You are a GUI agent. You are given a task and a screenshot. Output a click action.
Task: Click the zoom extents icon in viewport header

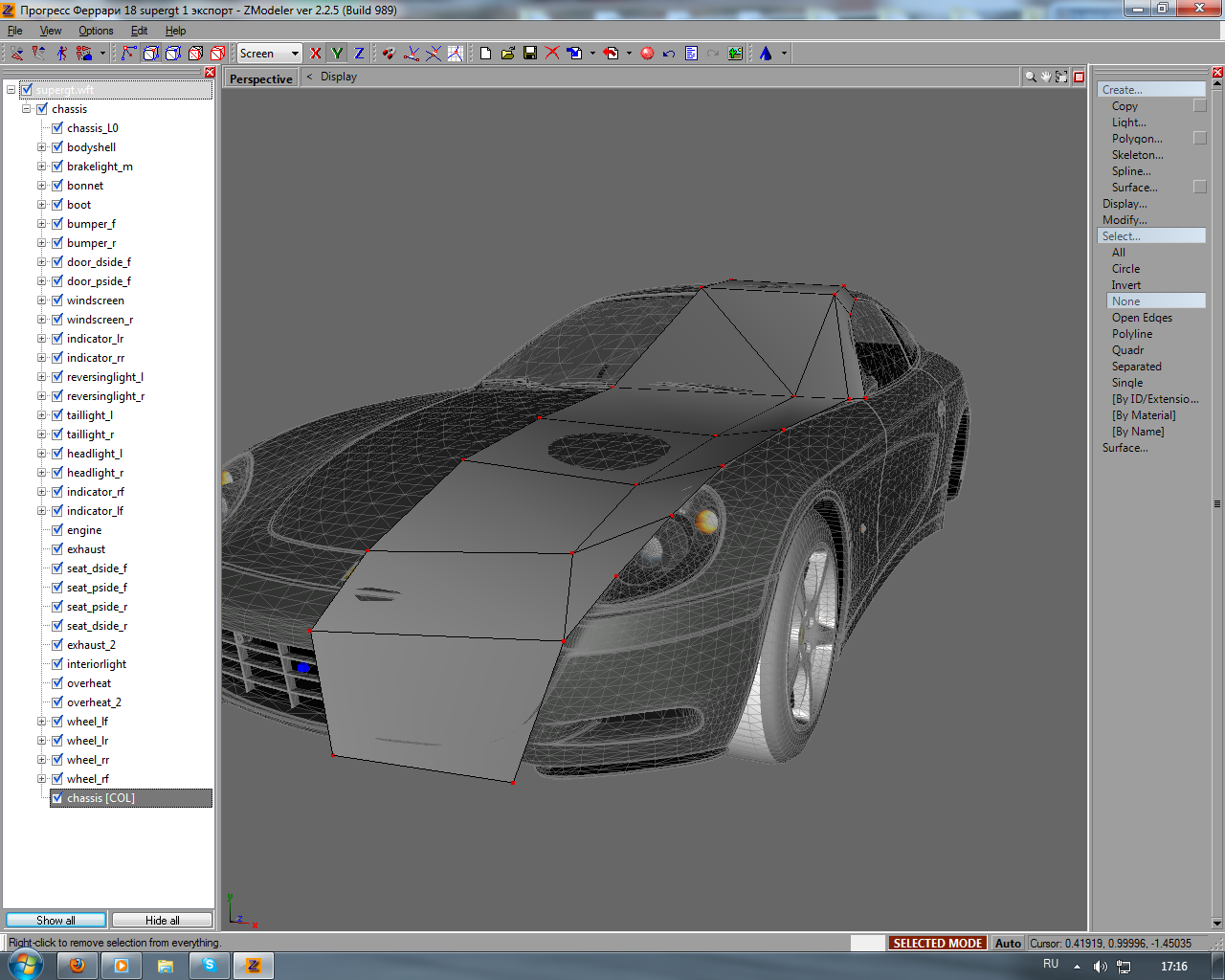pyautogui.click(x=1061, y=77)
